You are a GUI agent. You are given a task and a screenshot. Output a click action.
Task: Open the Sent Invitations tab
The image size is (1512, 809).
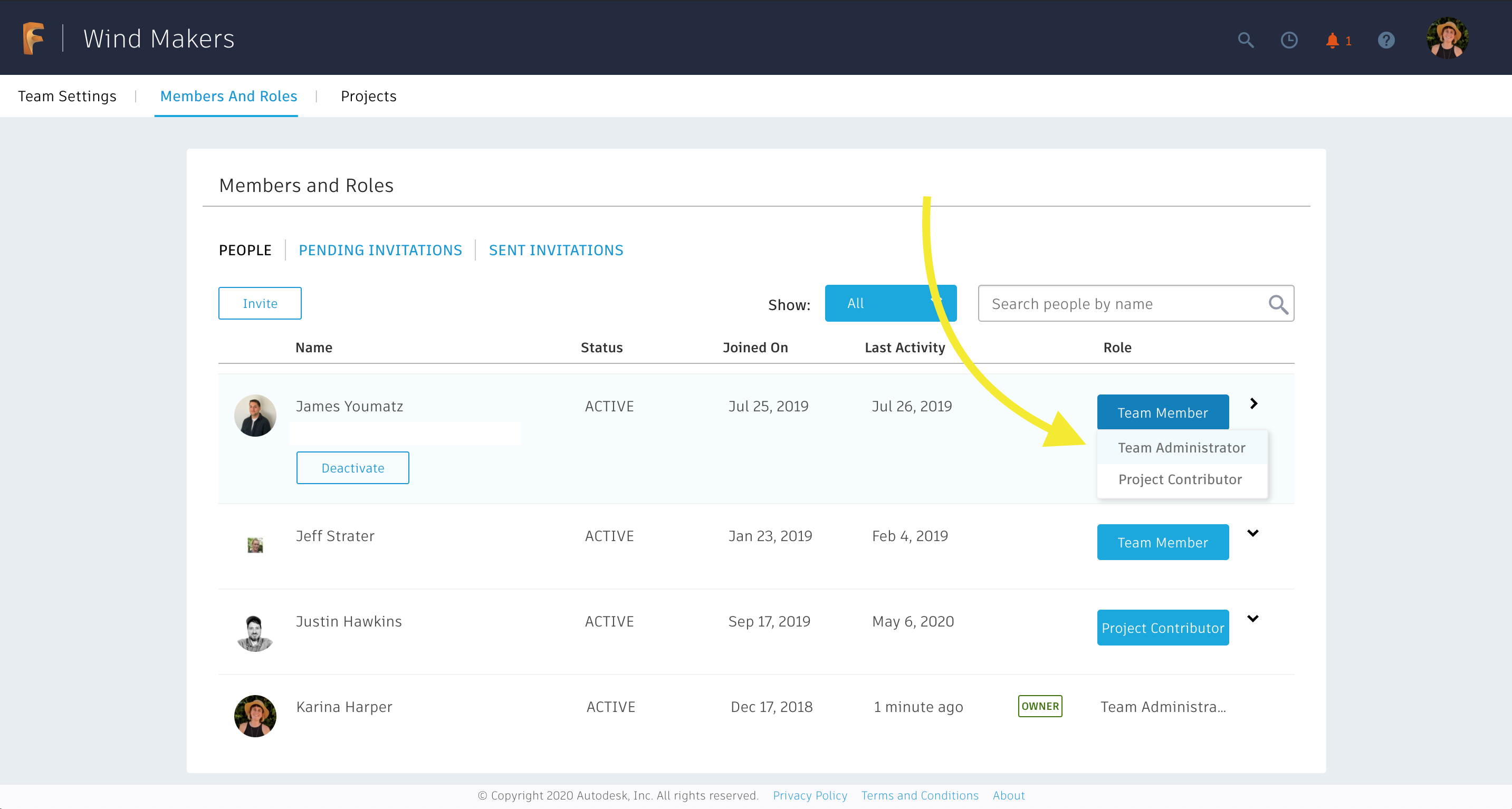tap(556, 250)
